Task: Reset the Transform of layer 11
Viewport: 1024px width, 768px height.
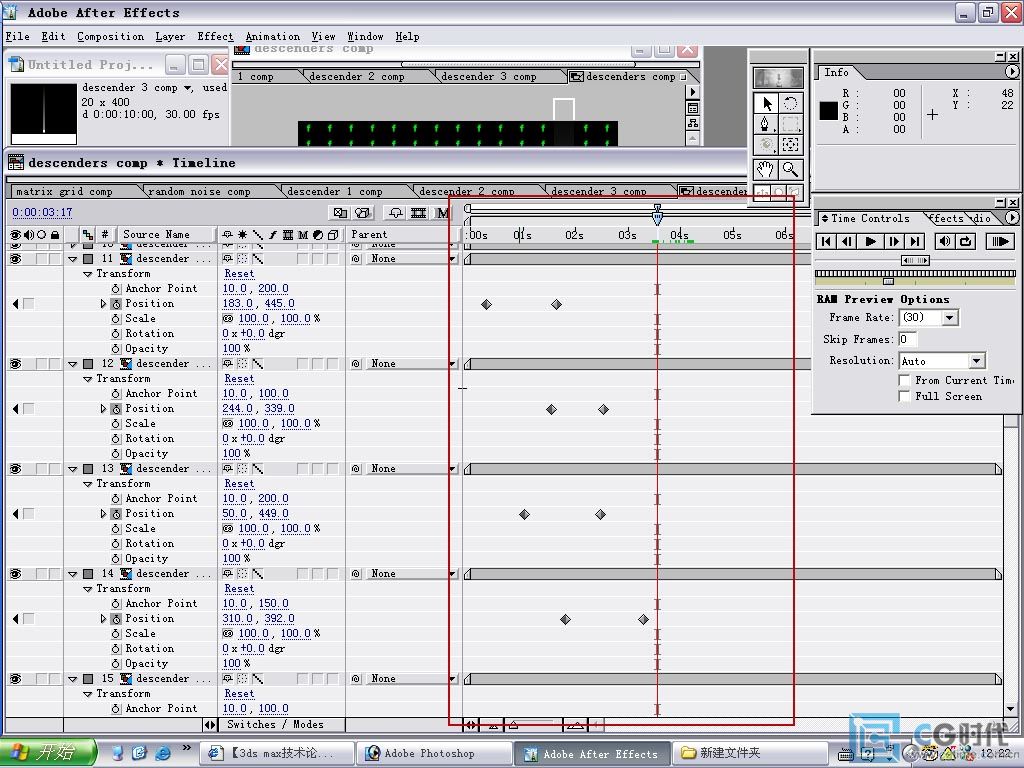Action: [239, 274]
